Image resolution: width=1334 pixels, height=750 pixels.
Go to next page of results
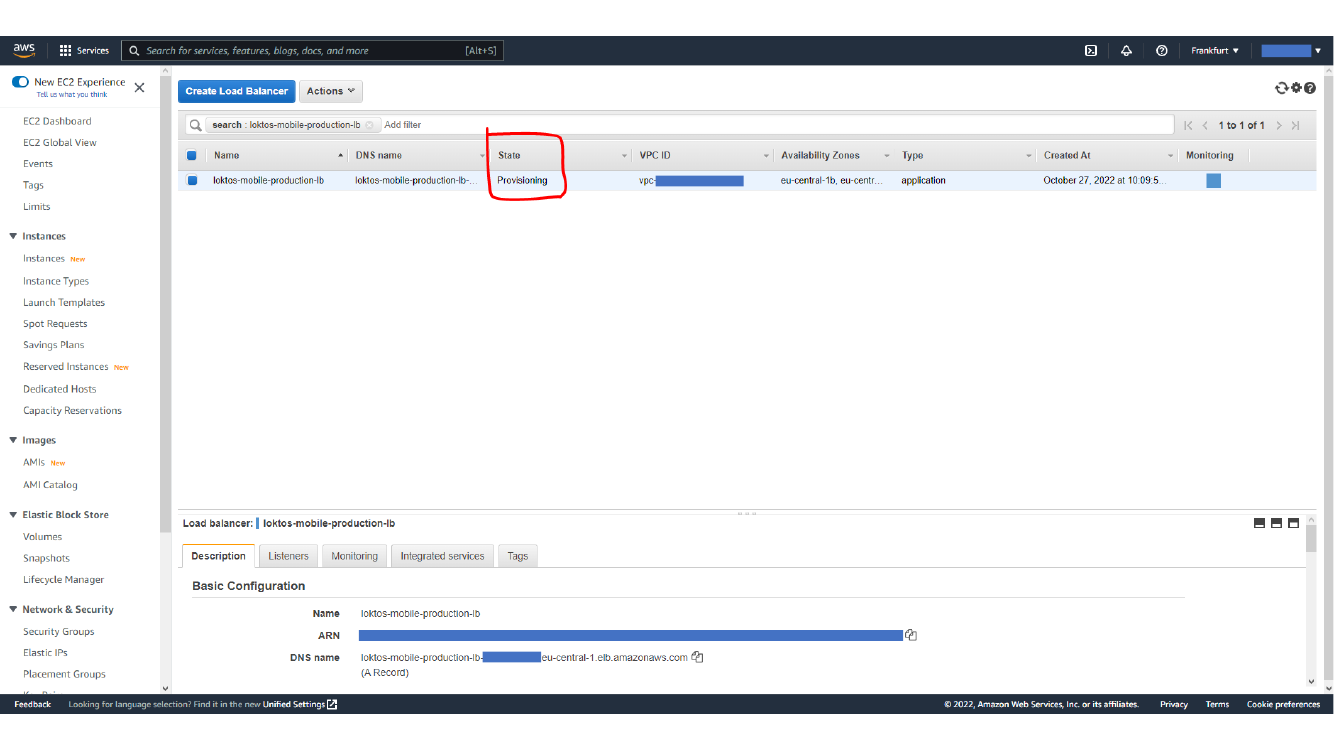tap(1278, 125)
